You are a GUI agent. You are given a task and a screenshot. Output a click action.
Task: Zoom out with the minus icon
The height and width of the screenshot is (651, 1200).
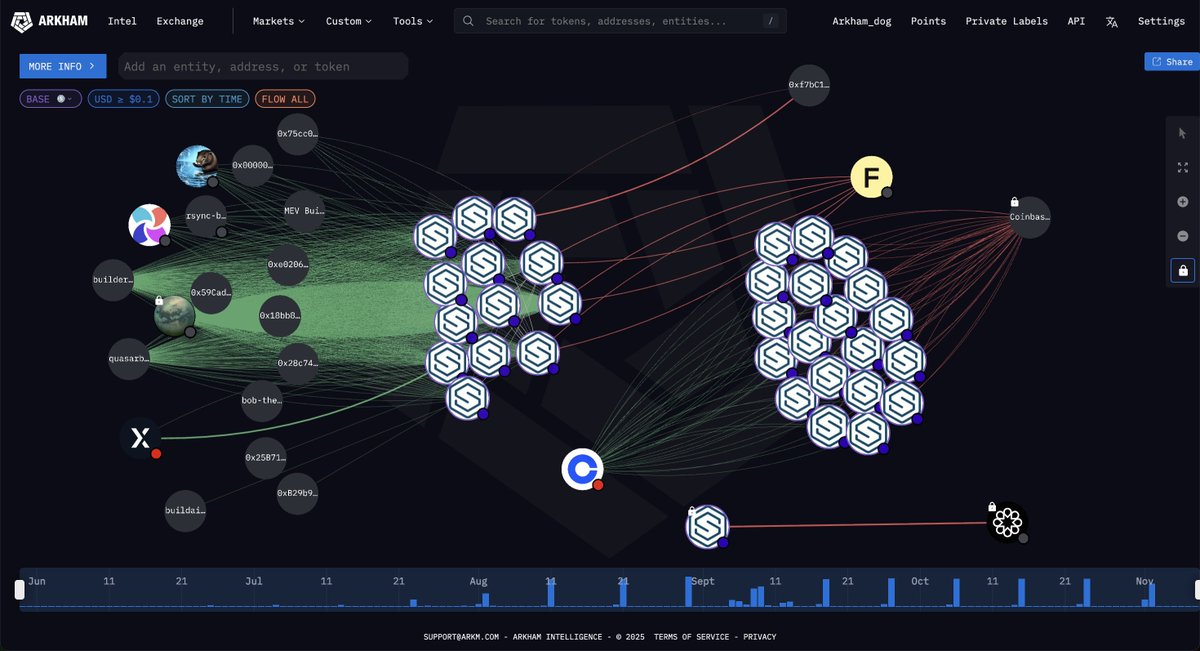[x=1183, y=236]
